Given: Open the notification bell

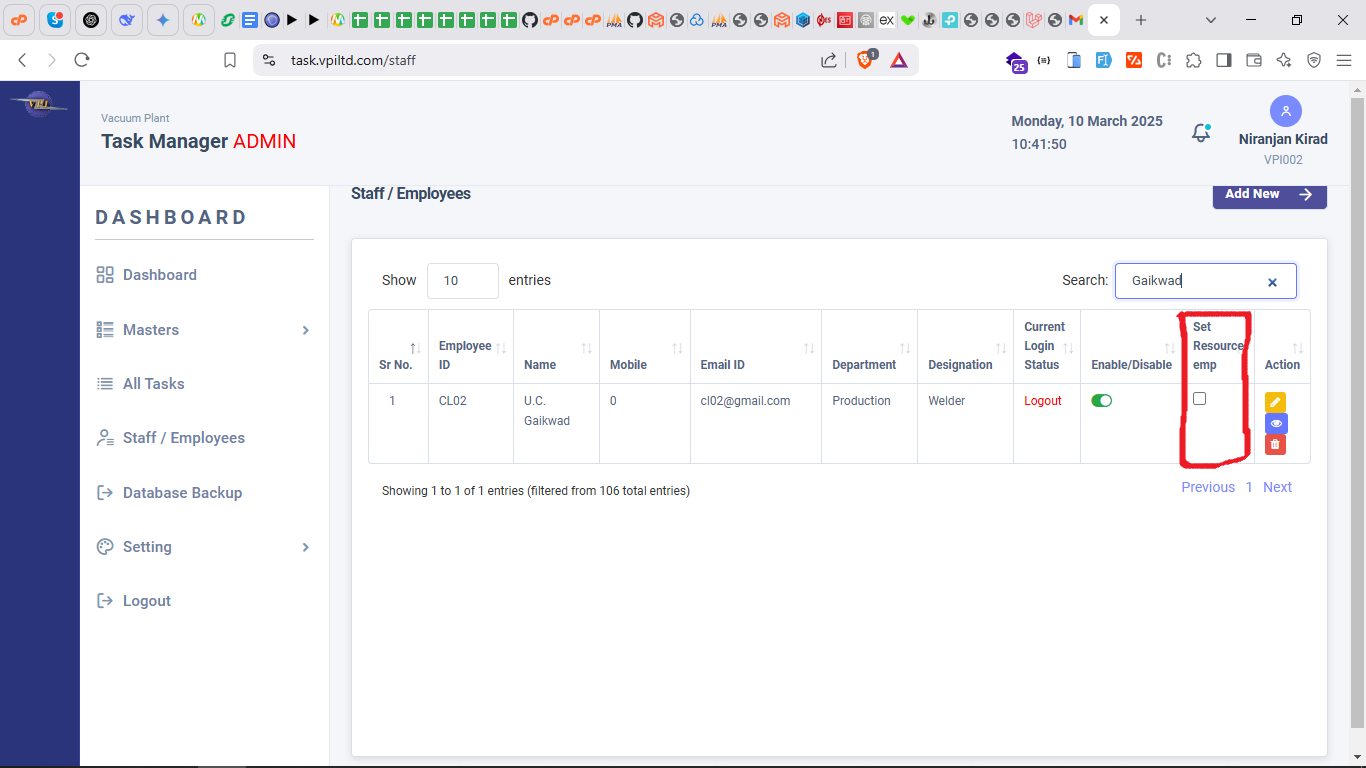Looking at the screenshot, I should [1201, 132].
